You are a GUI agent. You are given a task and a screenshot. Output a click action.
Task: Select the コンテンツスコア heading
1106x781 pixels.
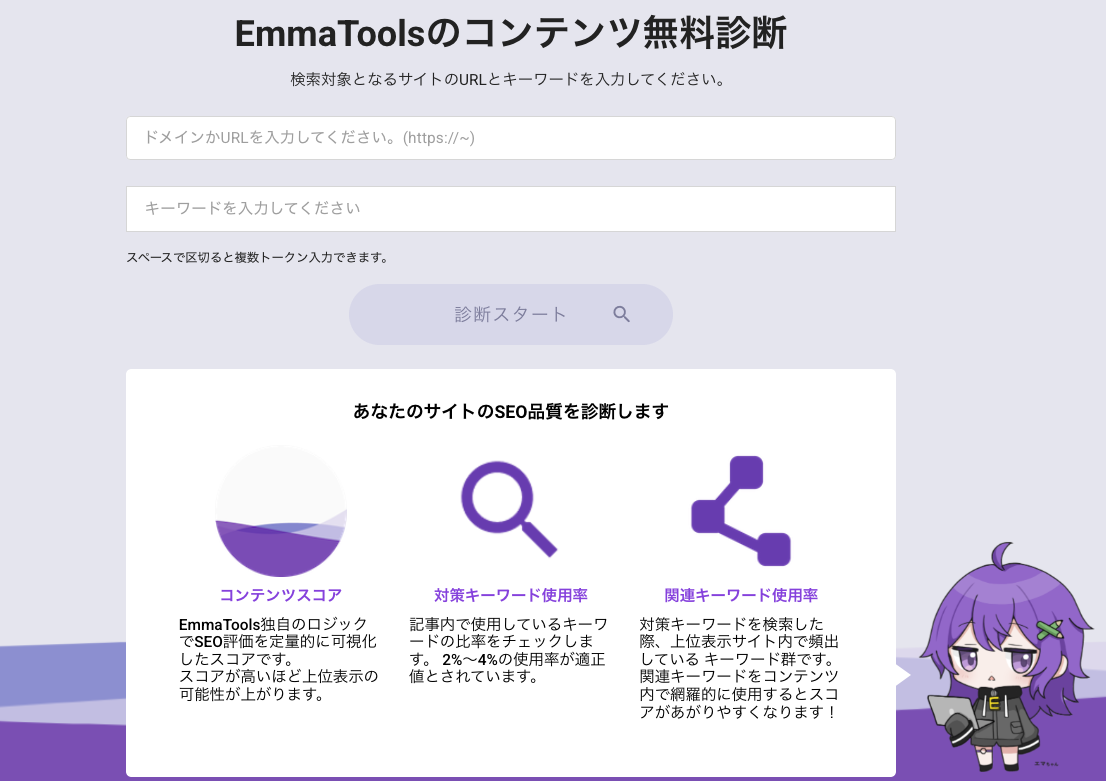pyautogui.click(x=281, y=595)
